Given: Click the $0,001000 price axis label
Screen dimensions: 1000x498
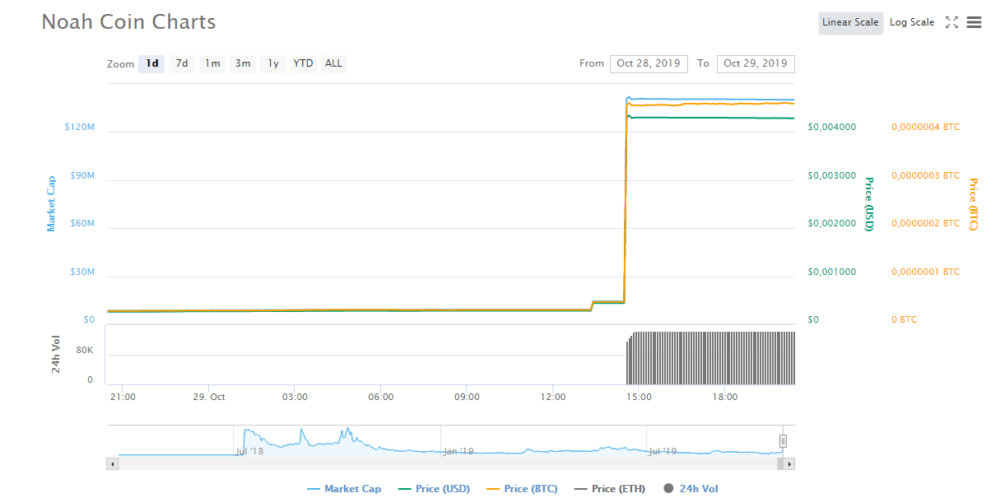Looking at the screenshot, I should pos(832,272).
